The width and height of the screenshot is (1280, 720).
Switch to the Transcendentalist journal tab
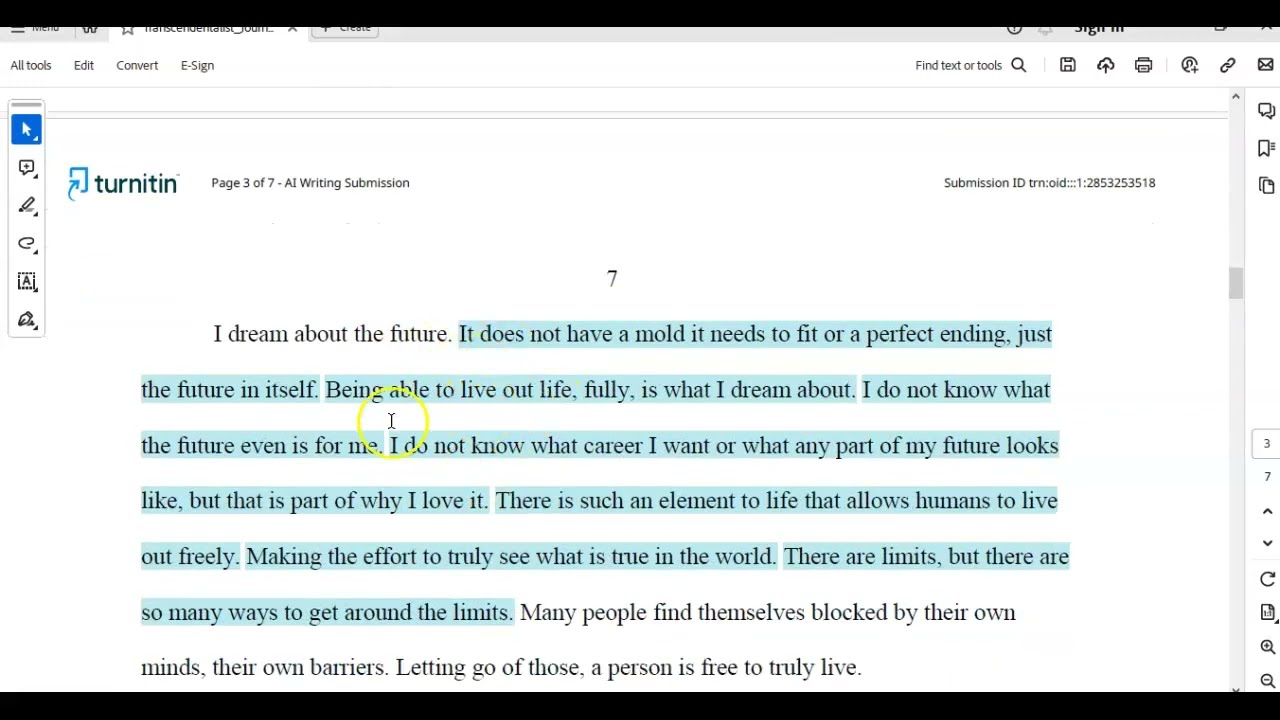(x=208, y=29)
